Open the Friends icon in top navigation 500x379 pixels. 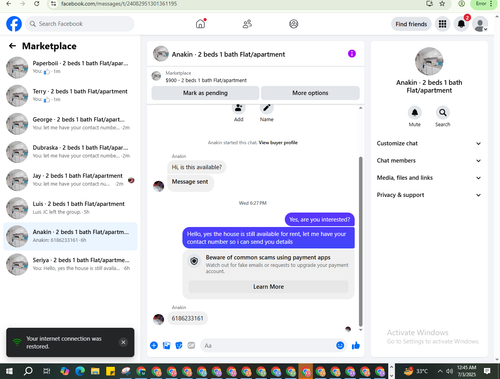(247, 24)
